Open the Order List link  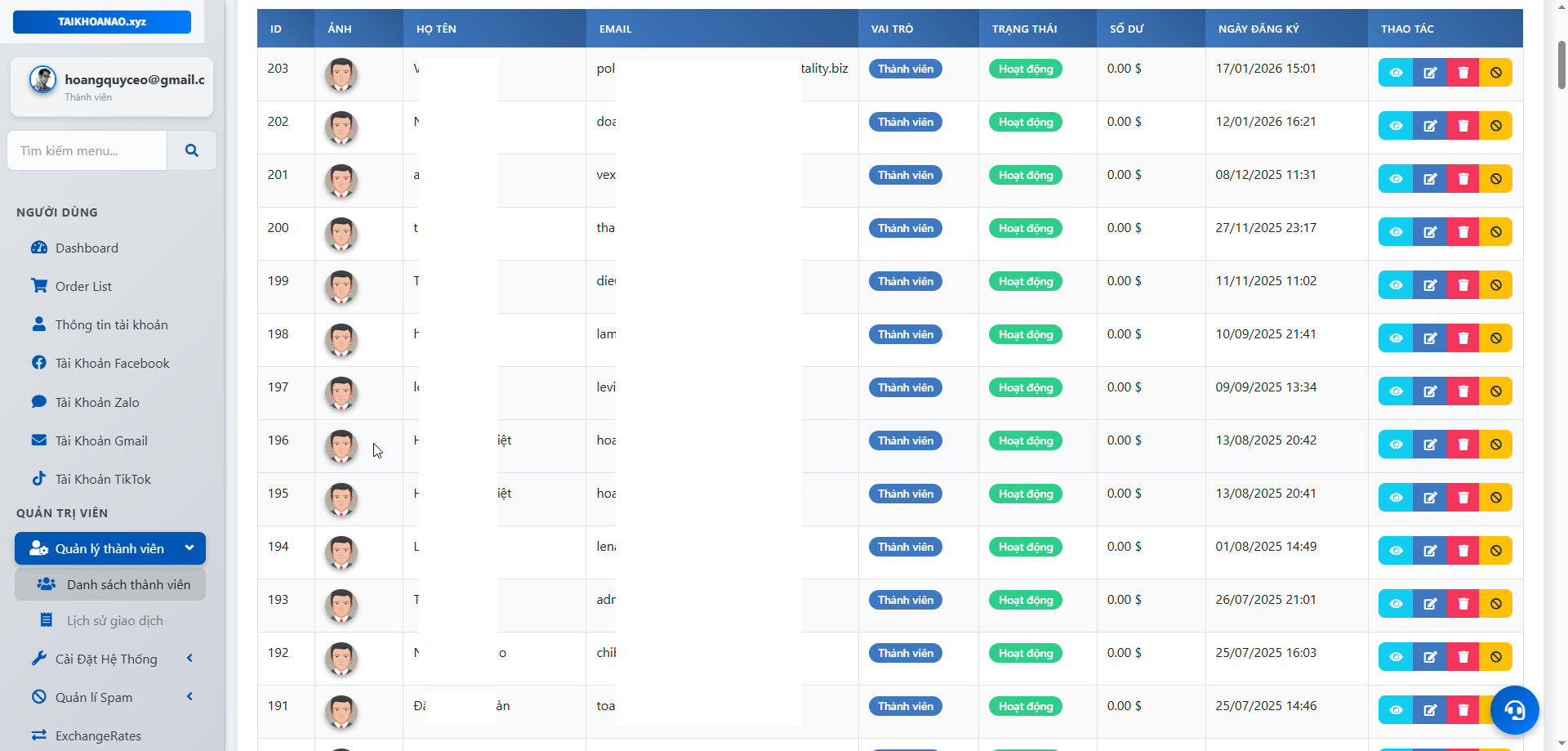coord(83,286)
